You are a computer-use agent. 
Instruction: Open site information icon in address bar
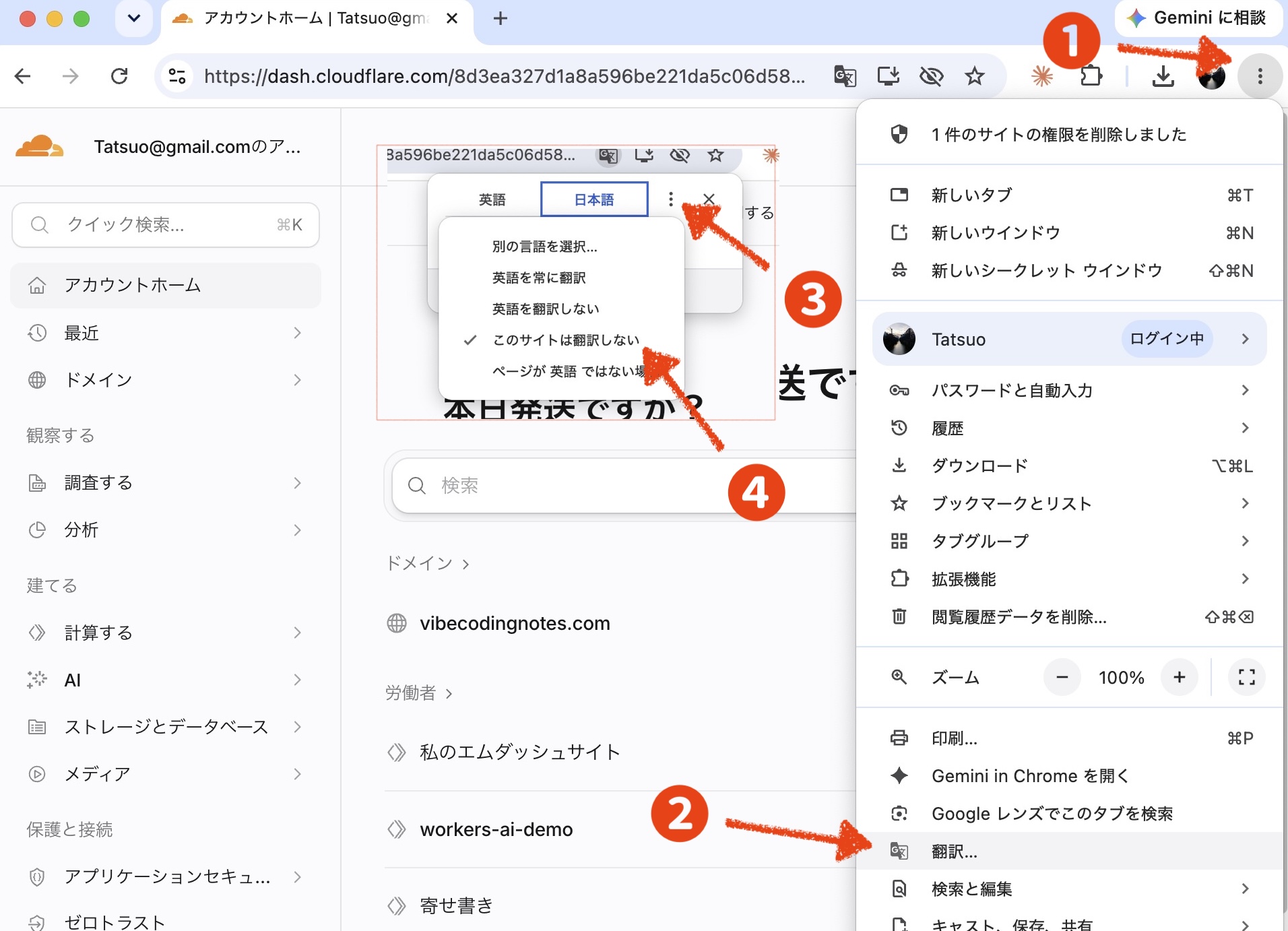[177, 76]
